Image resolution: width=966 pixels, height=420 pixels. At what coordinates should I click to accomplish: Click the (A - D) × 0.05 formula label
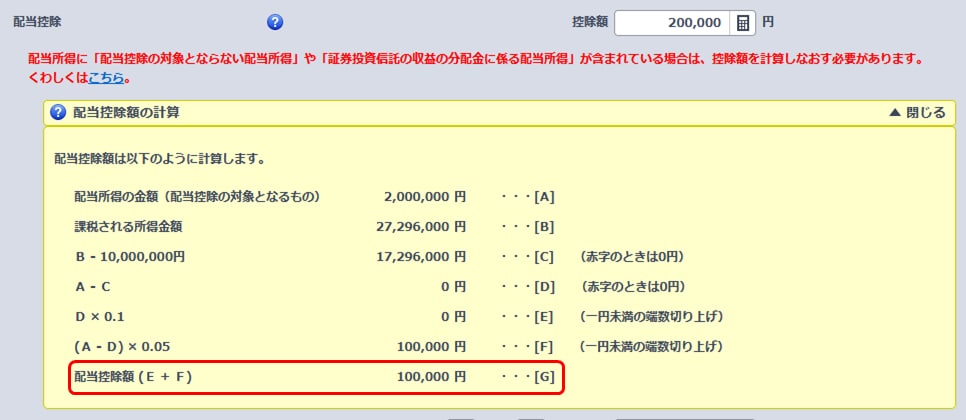(120, 347)
